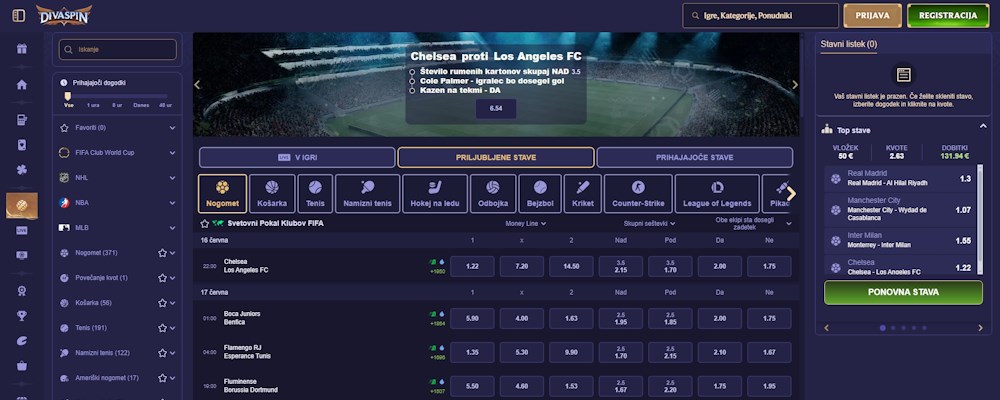Click the Iskanje search field in sidebar

117,49
